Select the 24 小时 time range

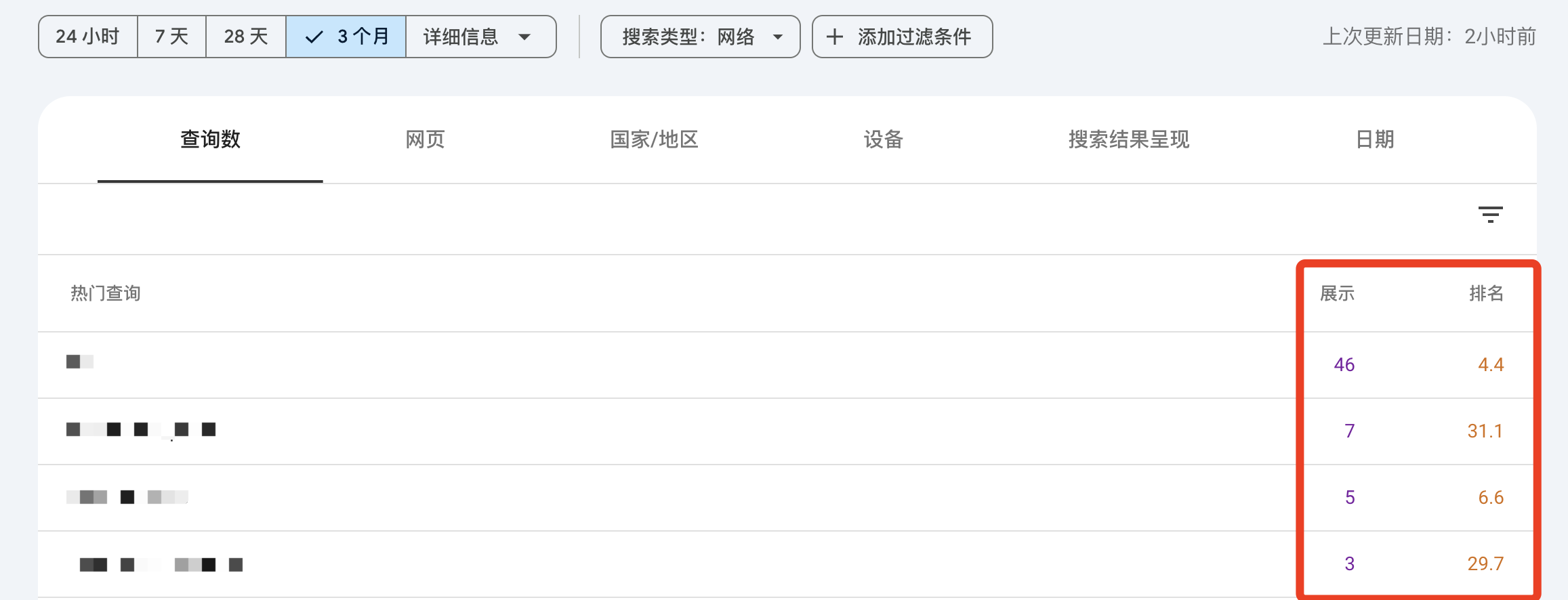click(x=88, y=37)
